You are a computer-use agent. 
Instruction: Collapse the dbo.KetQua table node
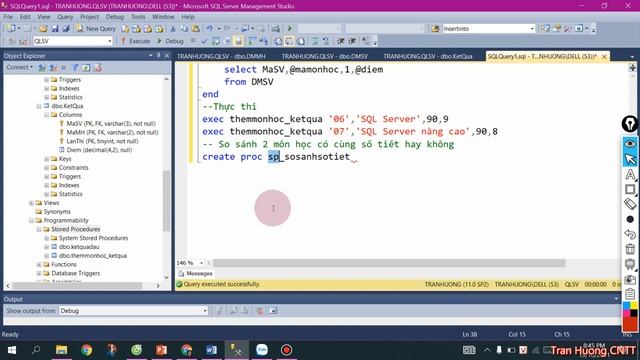[x=39, y=106]
